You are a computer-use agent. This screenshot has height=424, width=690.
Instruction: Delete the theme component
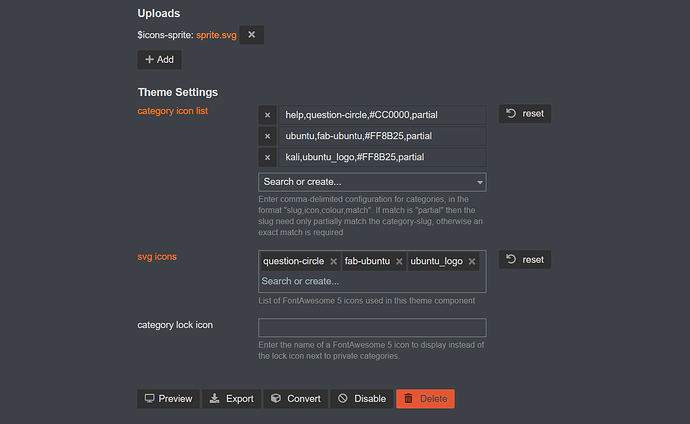pyautogui.click(x=425, y=399)
